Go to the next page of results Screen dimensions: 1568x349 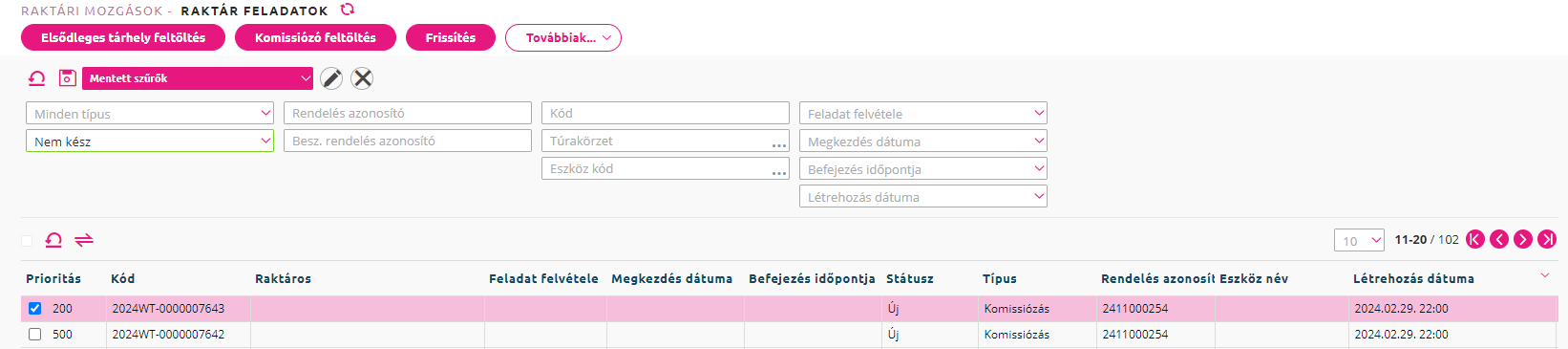point(1523,239)
